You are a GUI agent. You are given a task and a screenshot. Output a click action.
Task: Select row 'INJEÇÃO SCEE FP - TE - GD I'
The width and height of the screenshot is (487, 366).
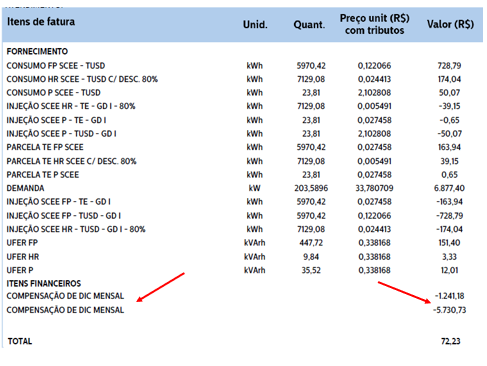click(x=58, y=202)
